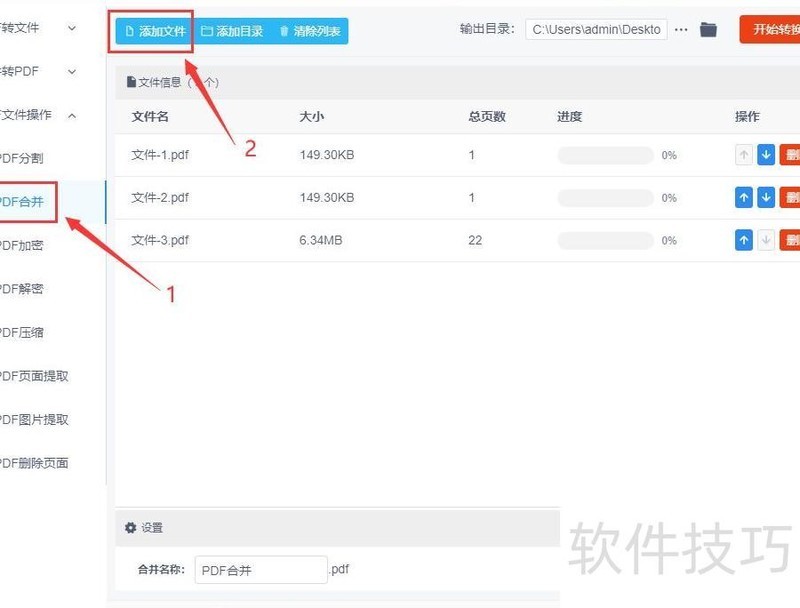Open the PDF加密 encryption tool
The image size is (800, 608).
pos(20,245)
